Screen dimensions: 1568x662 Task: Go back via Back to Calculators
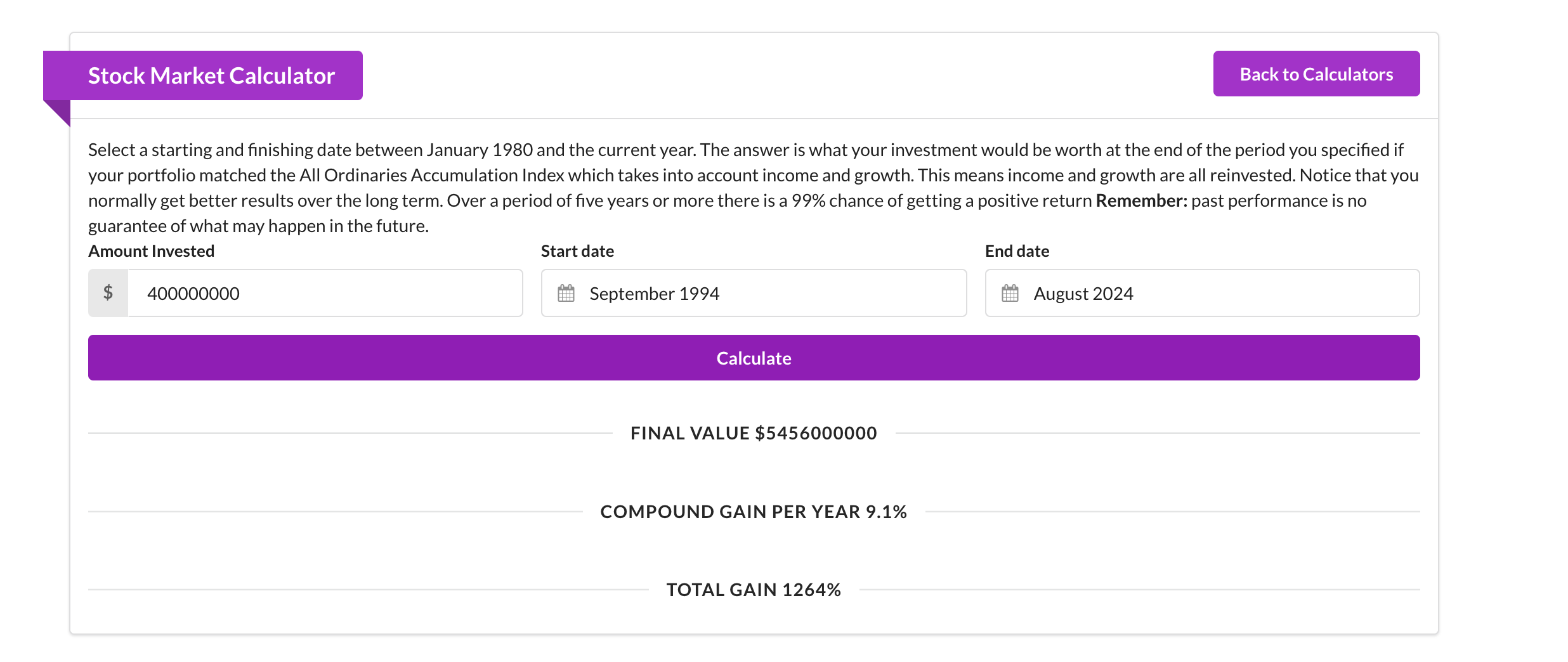coord(1316,74)
